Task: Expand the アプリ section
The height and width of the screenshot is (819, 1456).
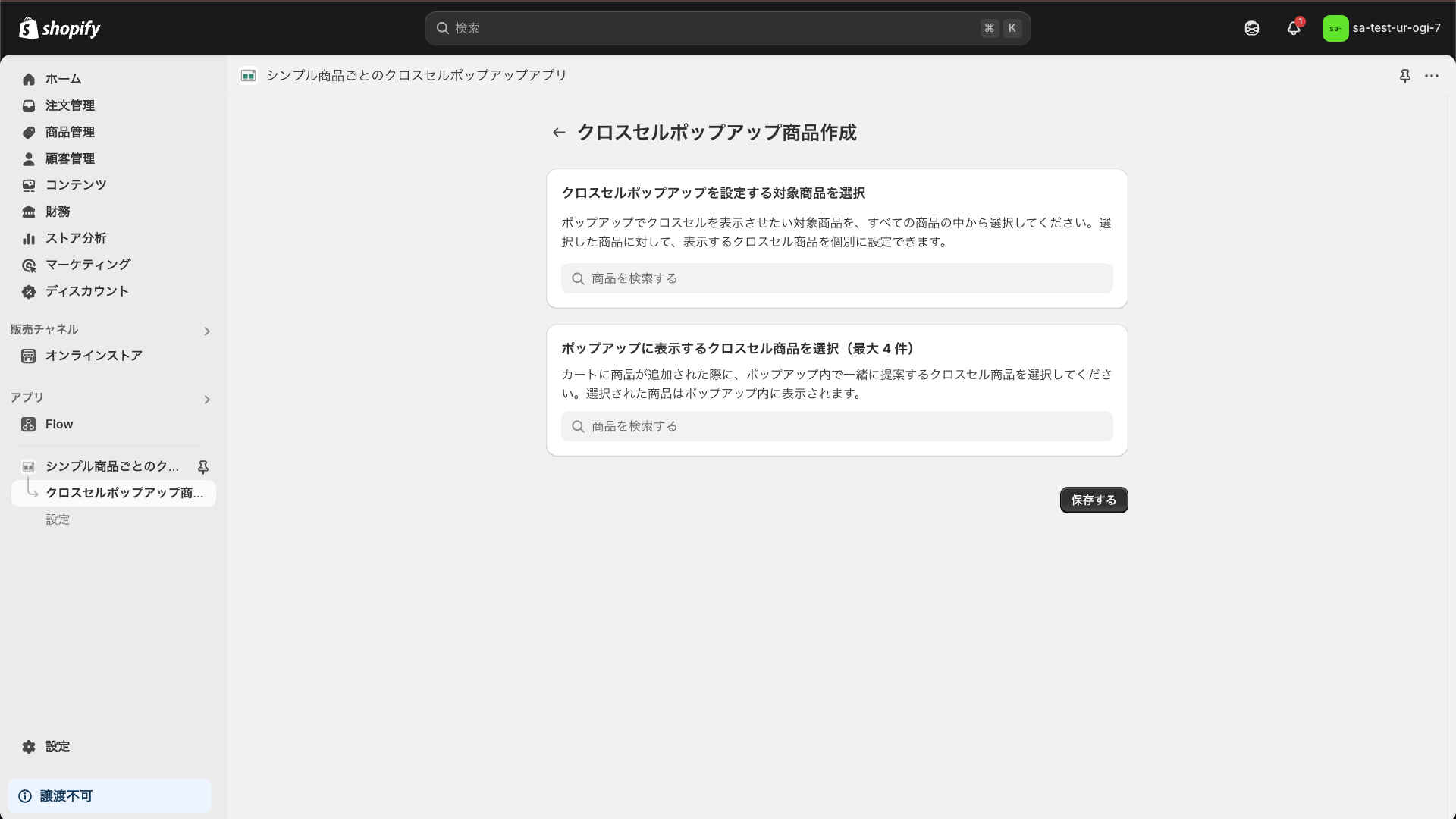Action: point(206,400)
